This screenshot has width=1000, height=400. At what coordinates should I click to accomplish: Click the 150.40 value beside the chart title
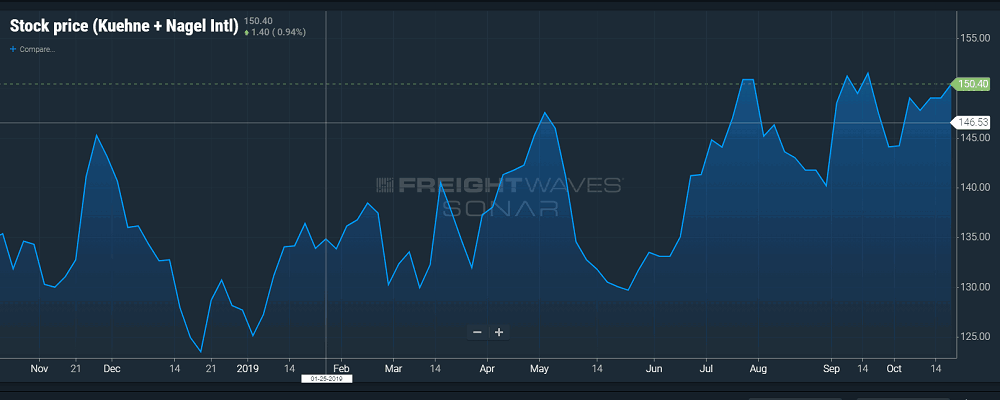pos(258,21)
